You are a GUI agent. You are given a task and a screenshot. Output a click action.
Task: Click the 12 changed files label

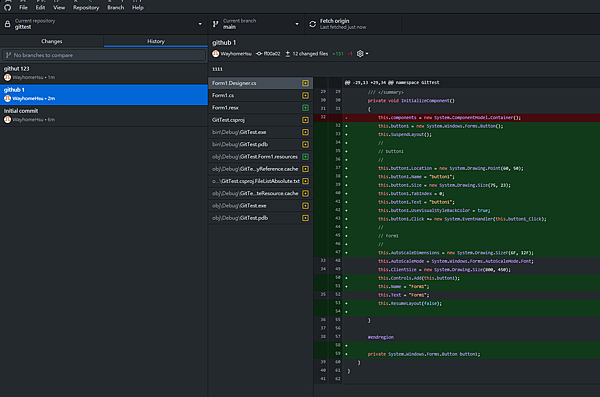(310, 54)
